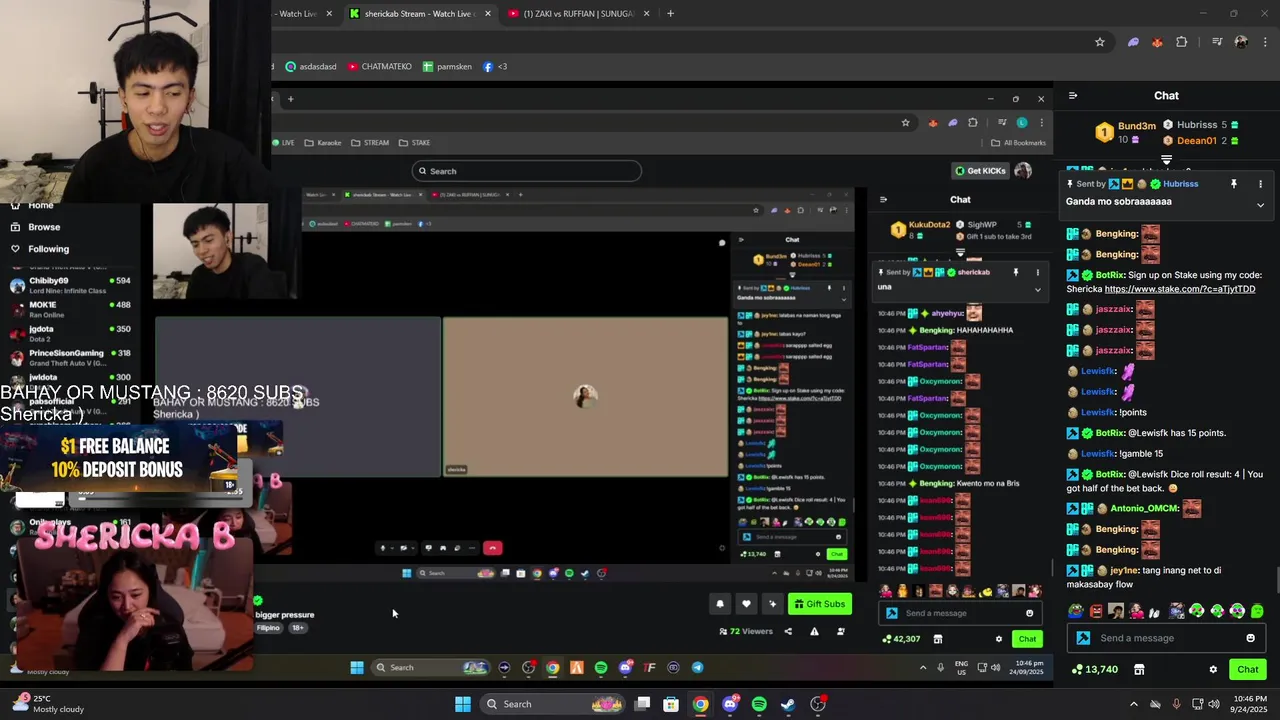The image size is (1280, 720).
Task: Open outer chat settings gear
Action: 1213,669
